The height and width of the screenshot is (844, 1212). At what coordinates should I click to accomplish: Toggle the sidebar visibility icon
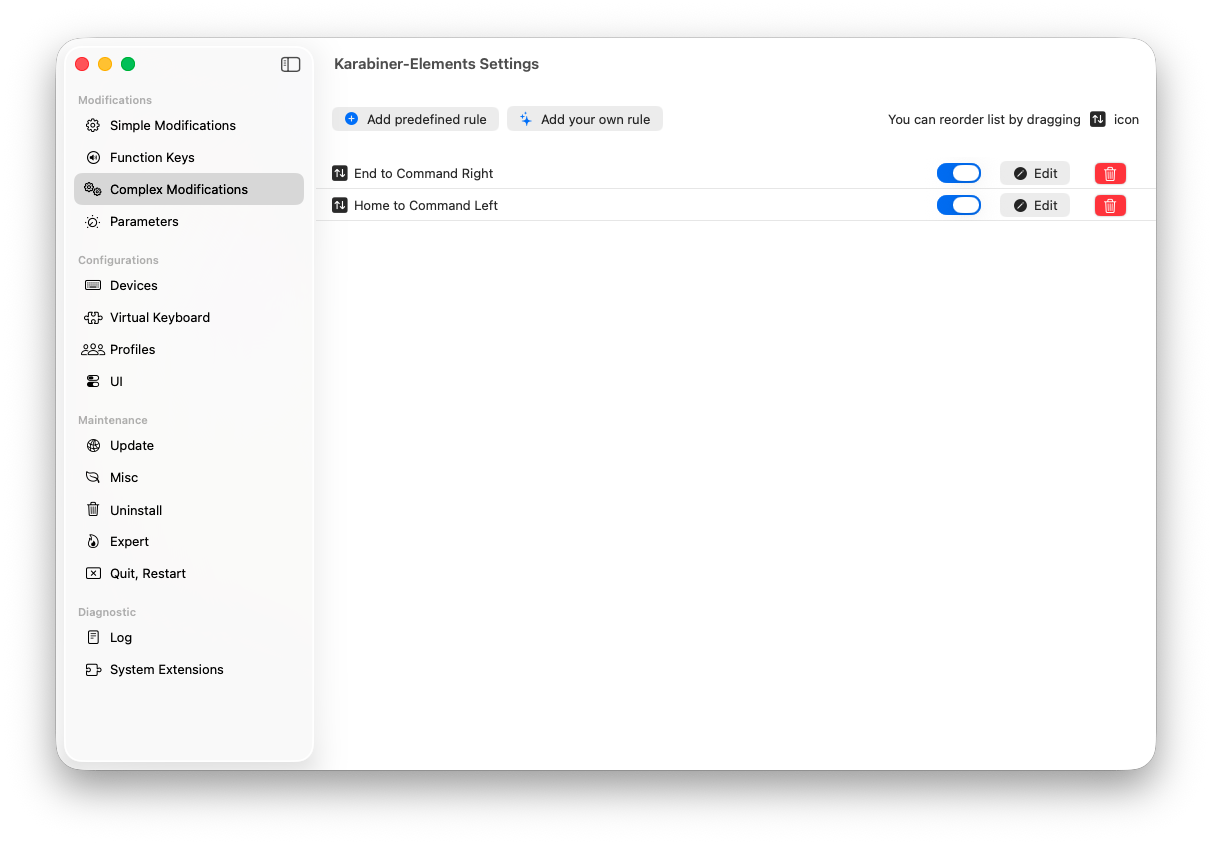(x=291, y=64)
